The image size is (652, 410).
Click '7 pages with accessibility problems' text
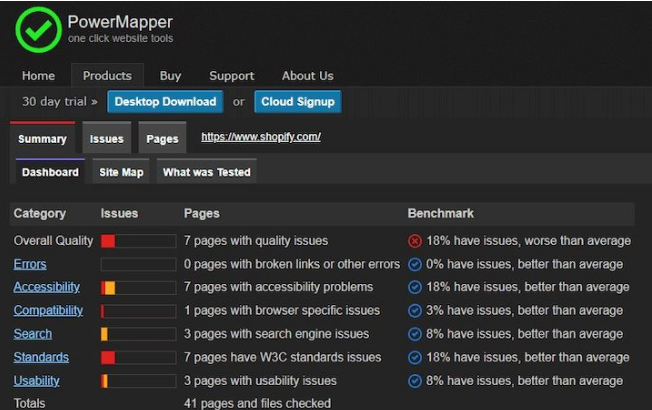point(279,287)
